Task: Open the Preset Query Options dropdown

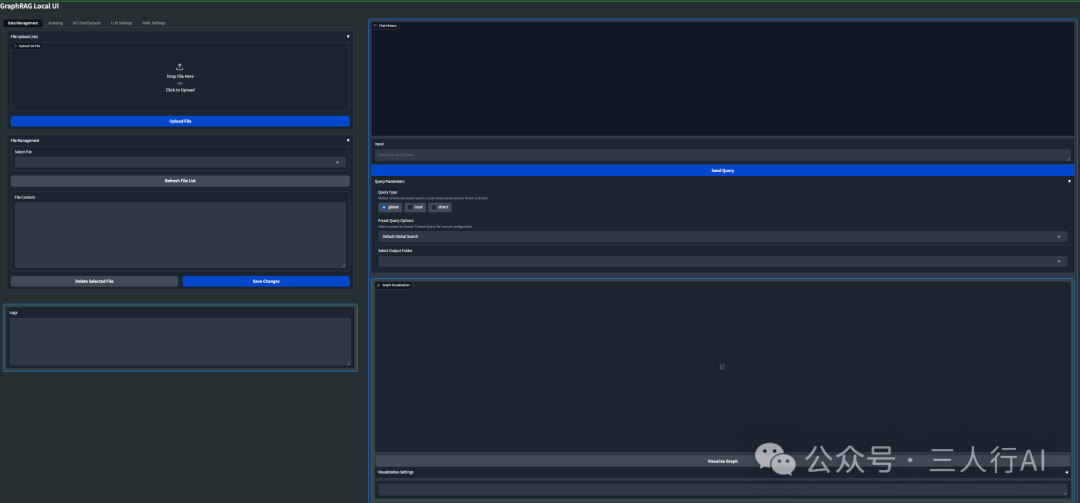Action: pos(723,236)
